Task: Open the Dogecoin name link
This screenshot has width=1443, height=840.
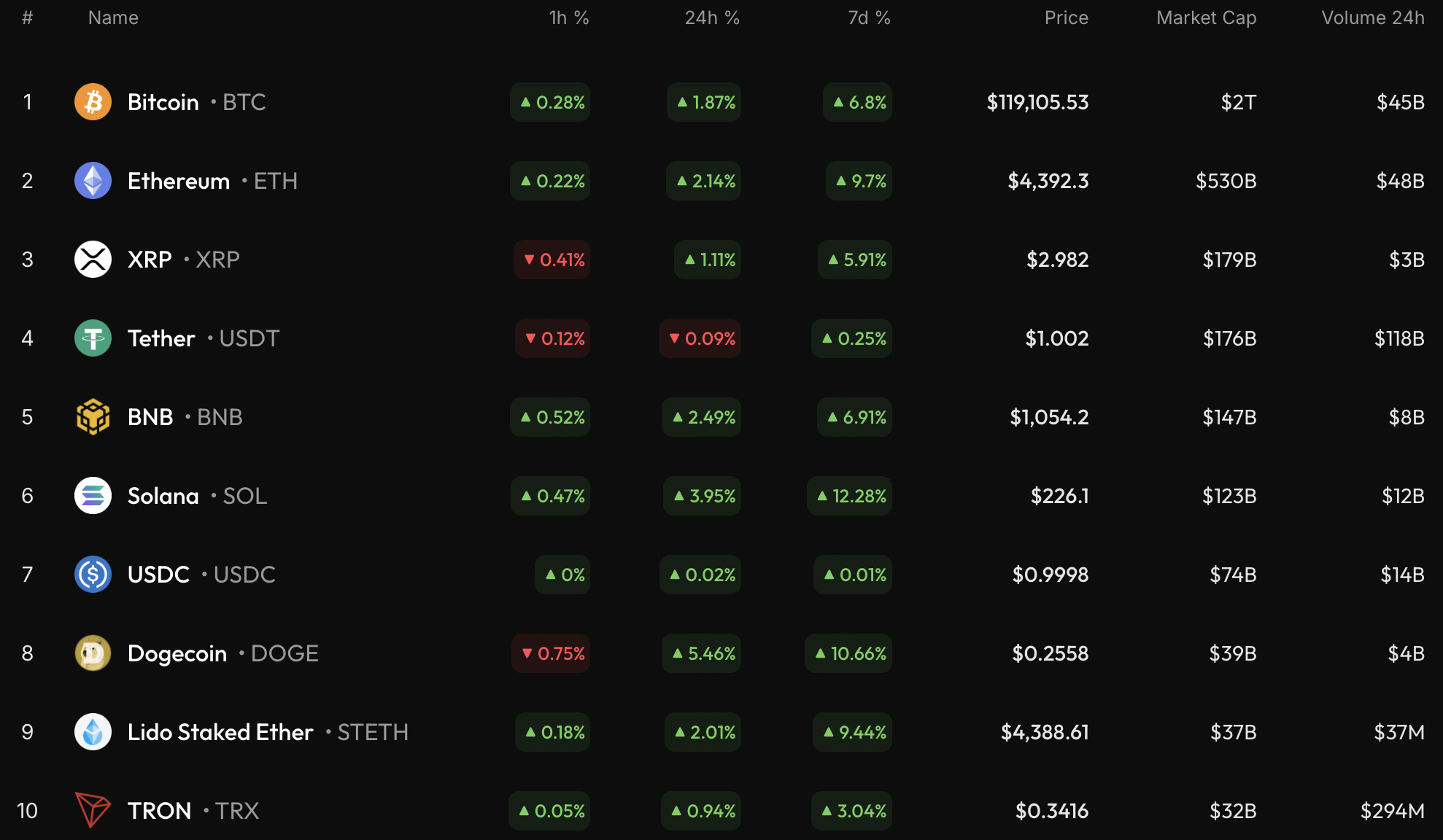Action: [x=177, y=653]
